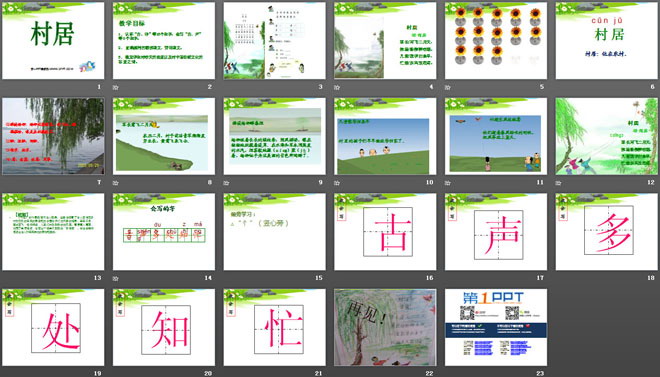Viewport: 660px width, 377px height.
Task: Select slide 9 with boats on the misty lake
Action: 274,136
